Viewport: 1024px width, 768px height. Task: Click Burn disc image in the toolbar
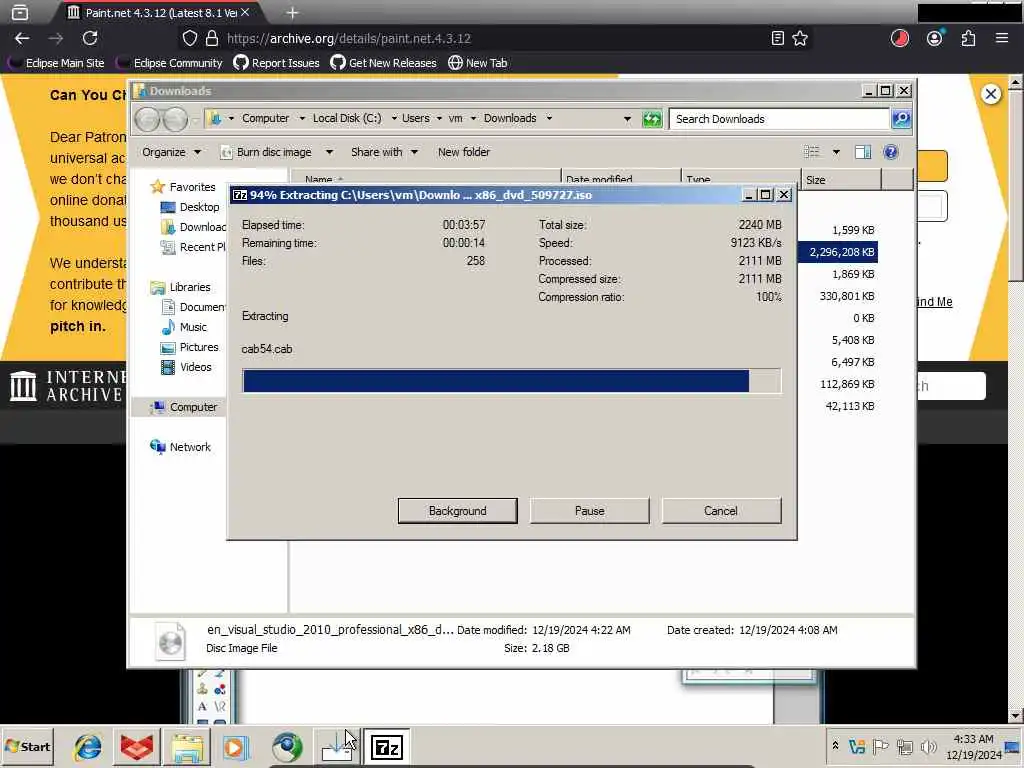266,152
